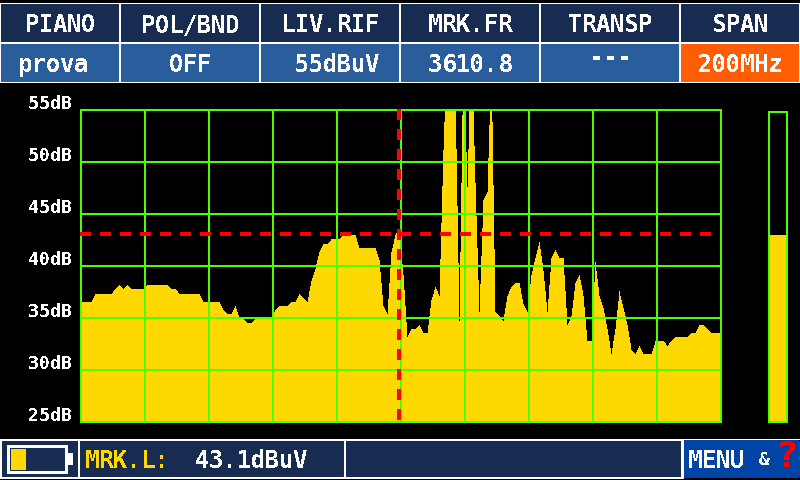Image resolution: width=800 pixels, height=480 pixels.
Task: Select the PIANO header cell
Action: click(60, 23)
